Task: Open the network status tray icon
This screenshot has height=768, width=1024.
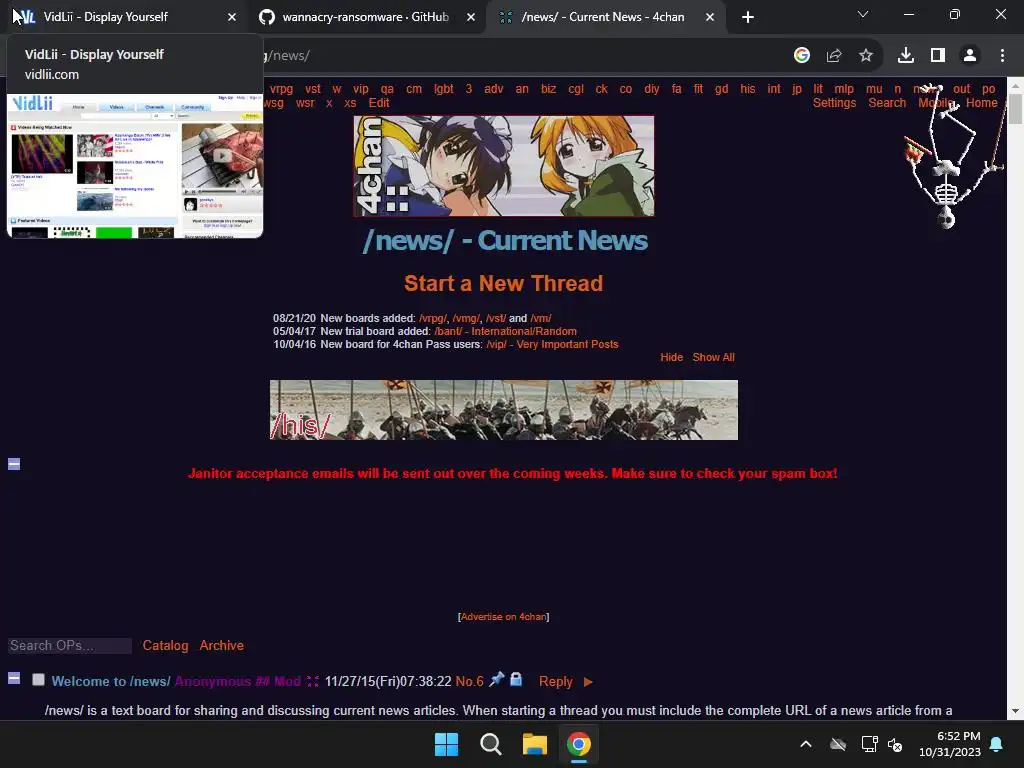Action: [x=869, y=744]
